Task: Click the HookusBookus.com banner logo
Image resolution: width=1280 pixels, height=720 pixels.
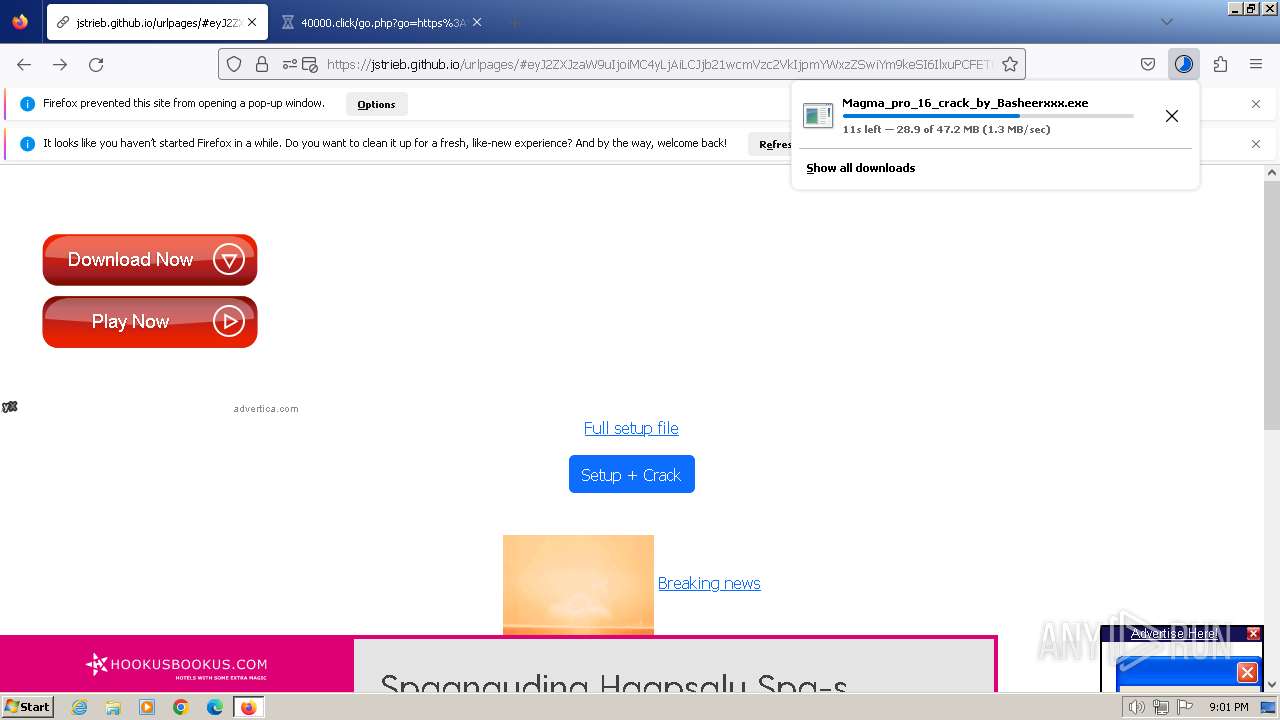Action: tap(176, 665)
